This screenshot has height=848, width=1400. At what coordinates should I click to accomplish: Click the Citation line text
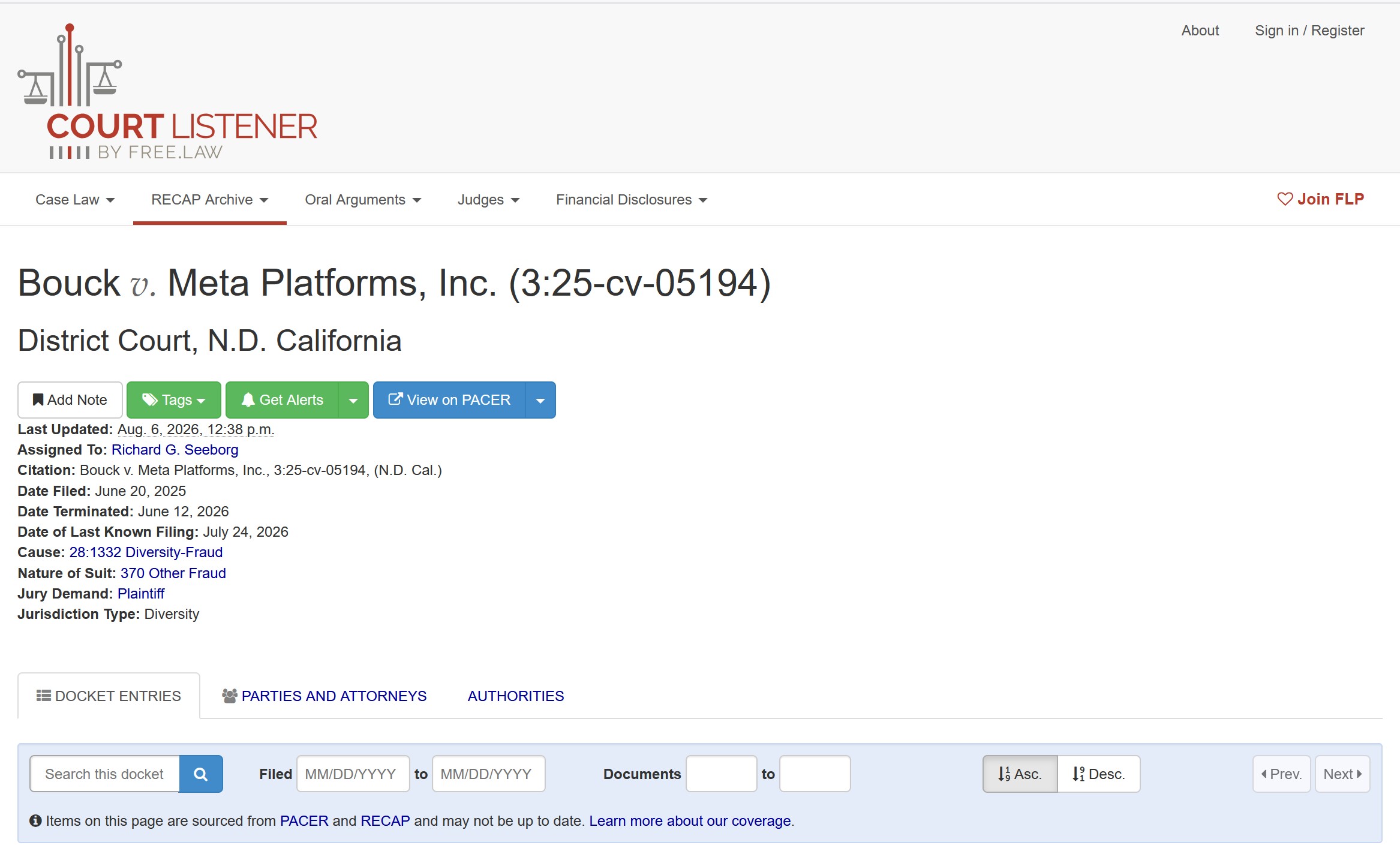click(230, 470)
